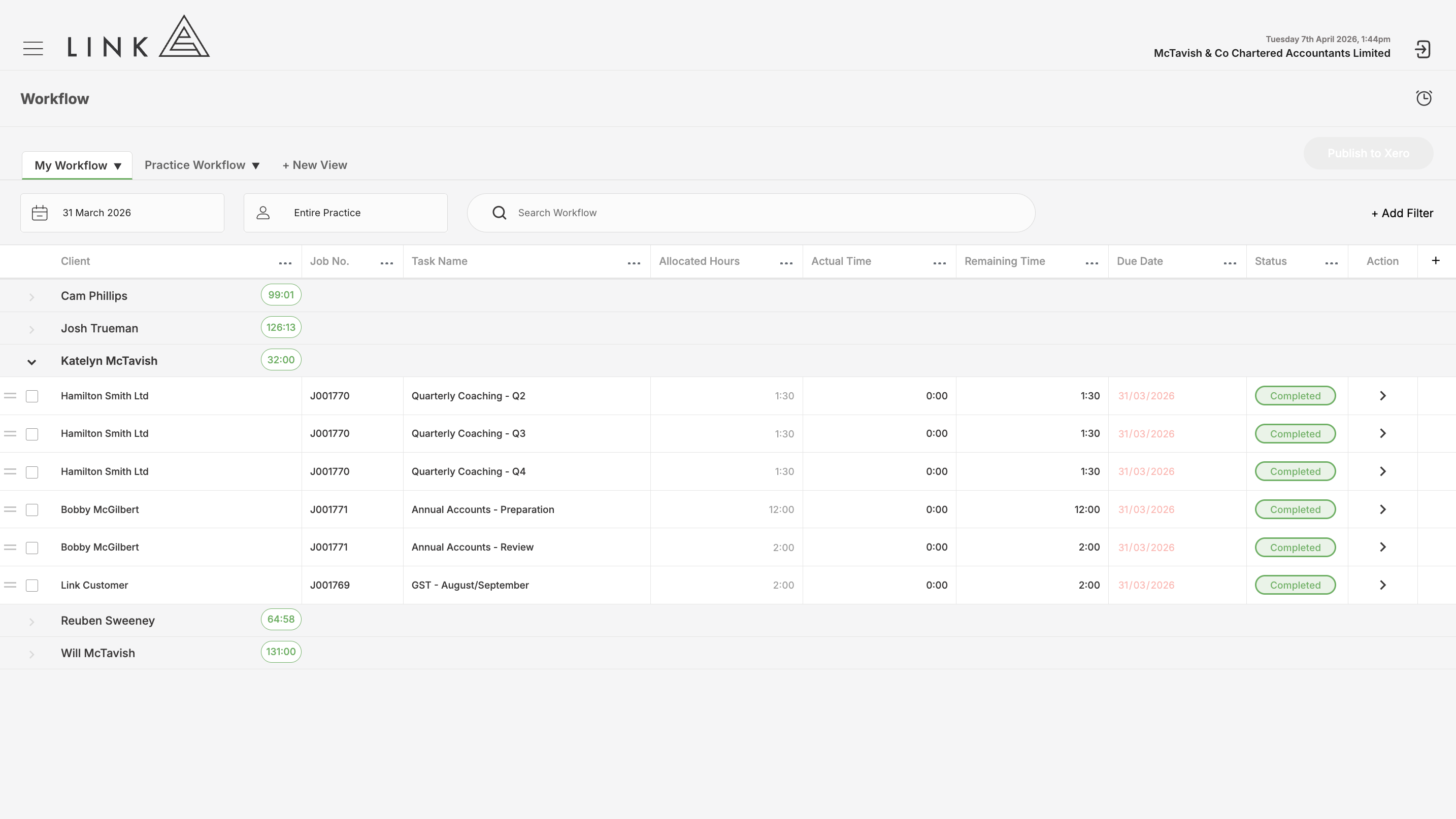Click the LINK logo

pos(139,37)
